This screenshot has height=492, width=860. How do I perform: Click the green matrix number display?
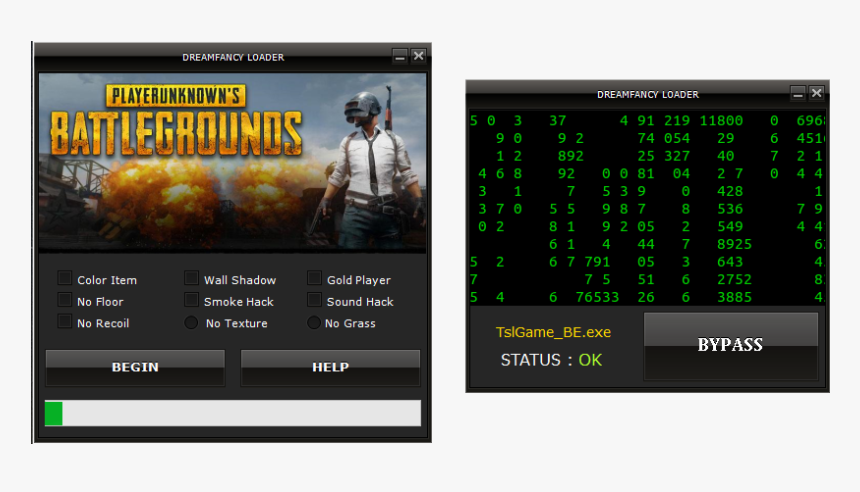point(647,208)
